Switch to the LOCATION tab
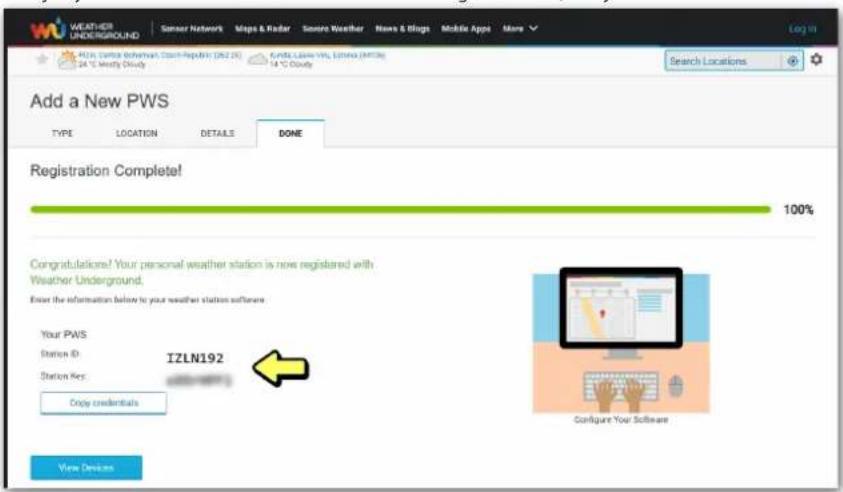The image size is (843, 492). (137, 133)
